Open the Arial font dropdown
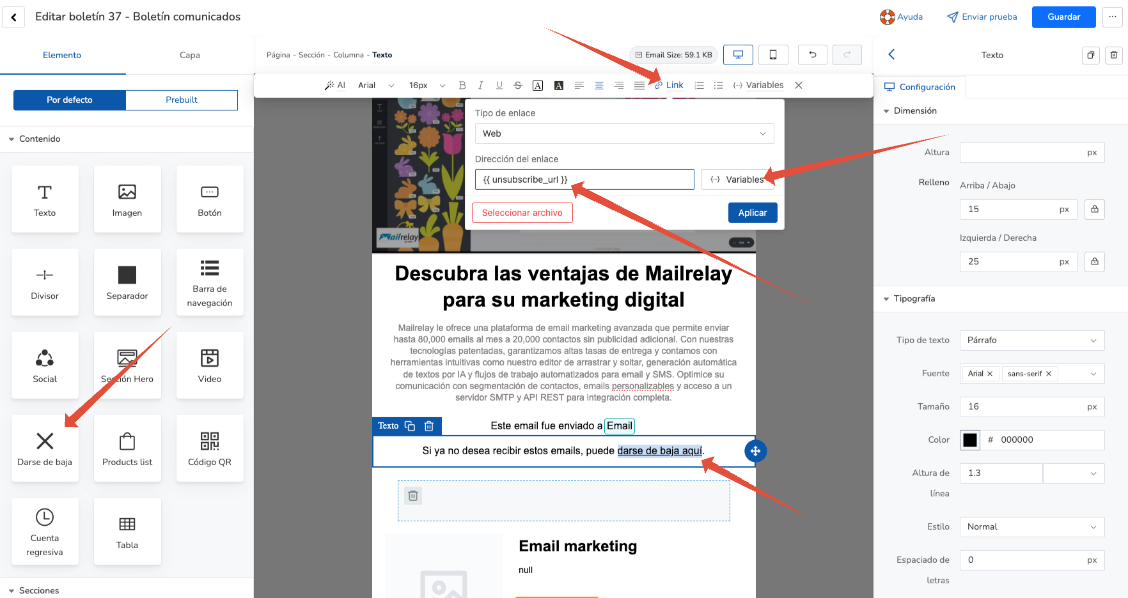1128x598 pixels. [376, 85]
